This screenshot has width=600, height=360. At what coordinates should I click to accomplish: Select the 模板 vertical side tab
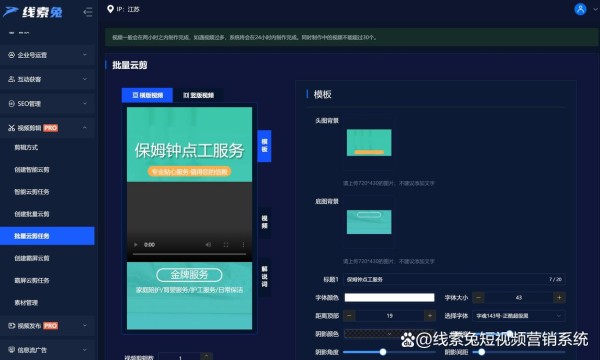[x=264, y=146]
